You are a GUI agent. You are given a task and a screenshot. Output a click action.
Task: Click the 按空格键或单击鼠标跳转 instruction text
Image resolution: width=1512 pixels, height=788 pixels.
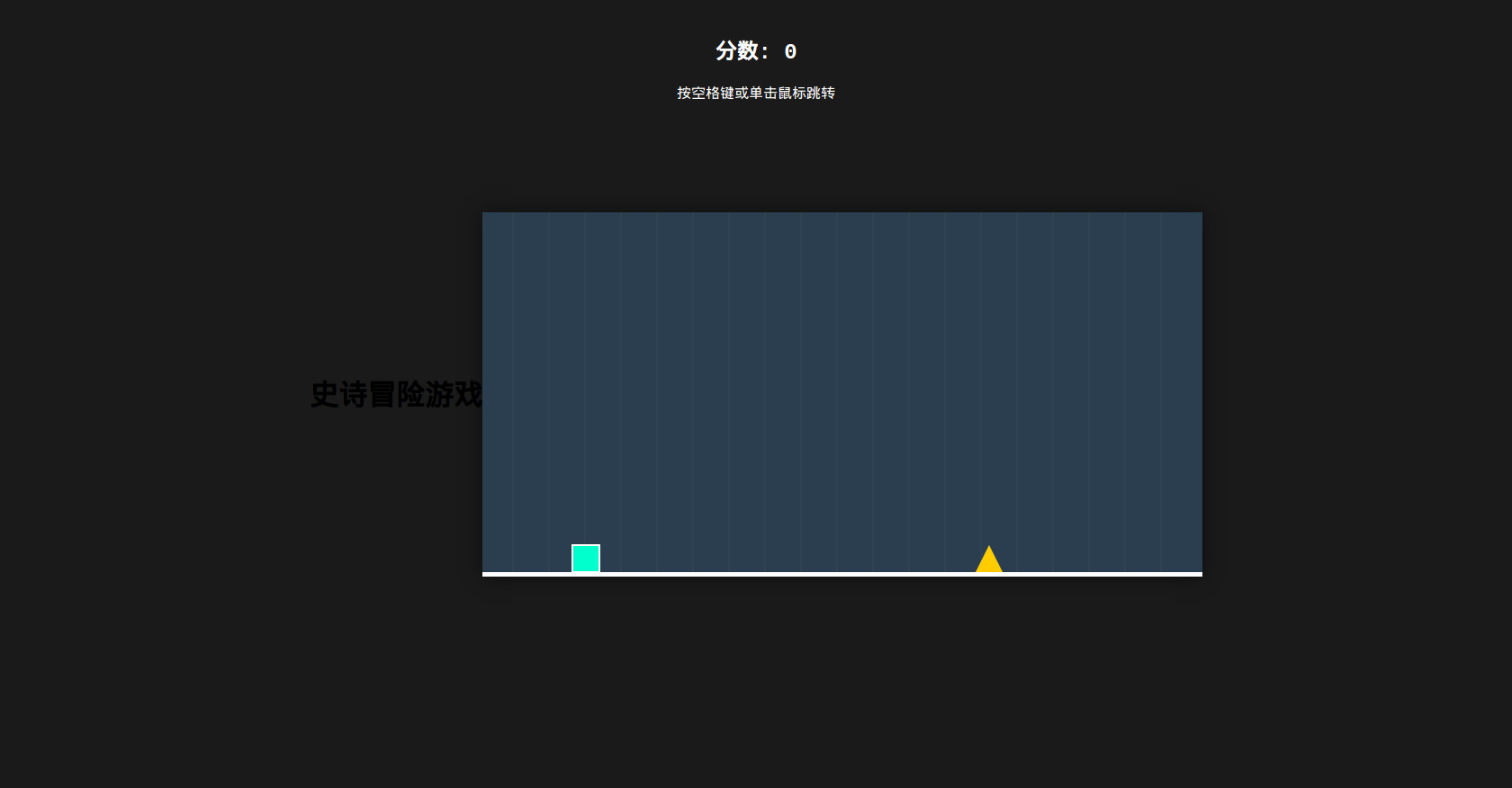tap(756, 93)
